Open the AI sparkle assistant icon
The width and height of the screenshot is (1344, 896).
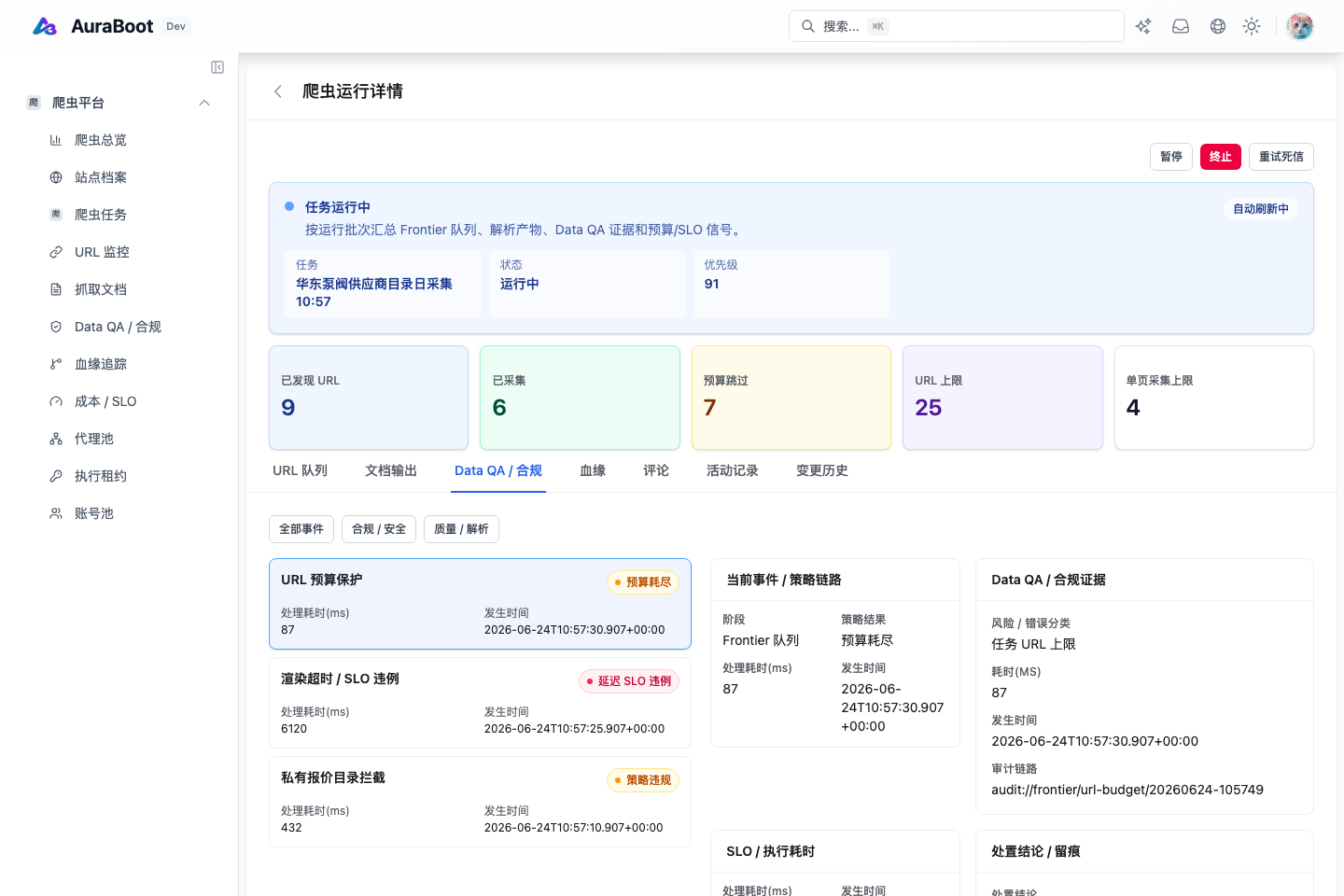pos(1143,26)
